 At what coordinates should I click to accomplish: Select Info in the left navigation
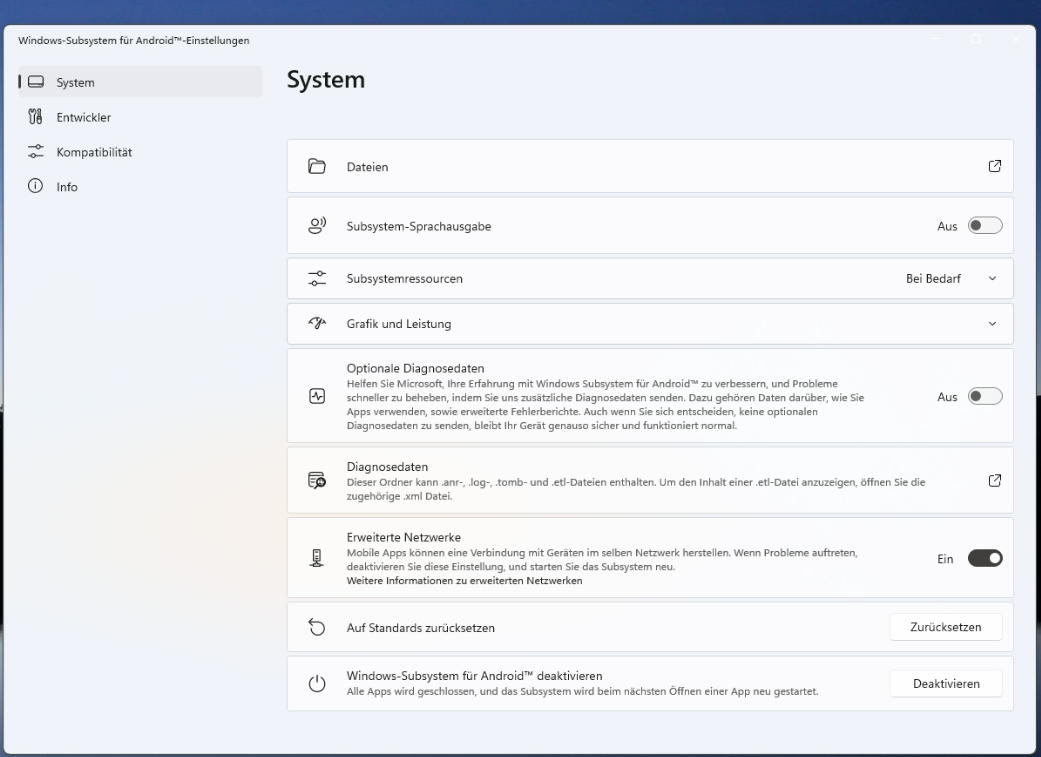click(67, 187)
